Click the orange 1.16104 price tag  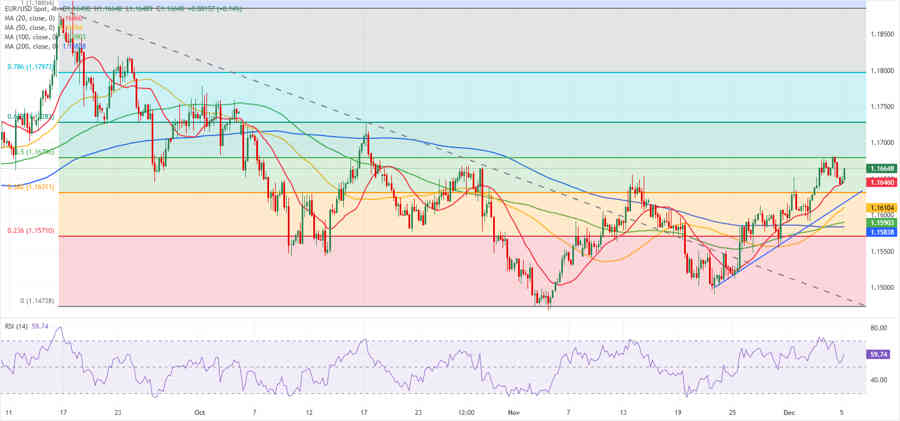(x=881, y=208)
